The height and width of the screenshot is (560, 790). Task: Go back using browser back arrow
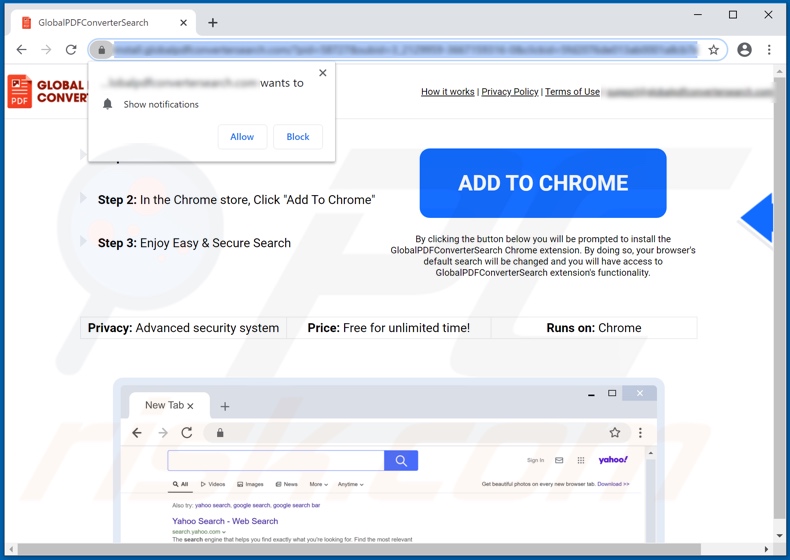[22, 49]
